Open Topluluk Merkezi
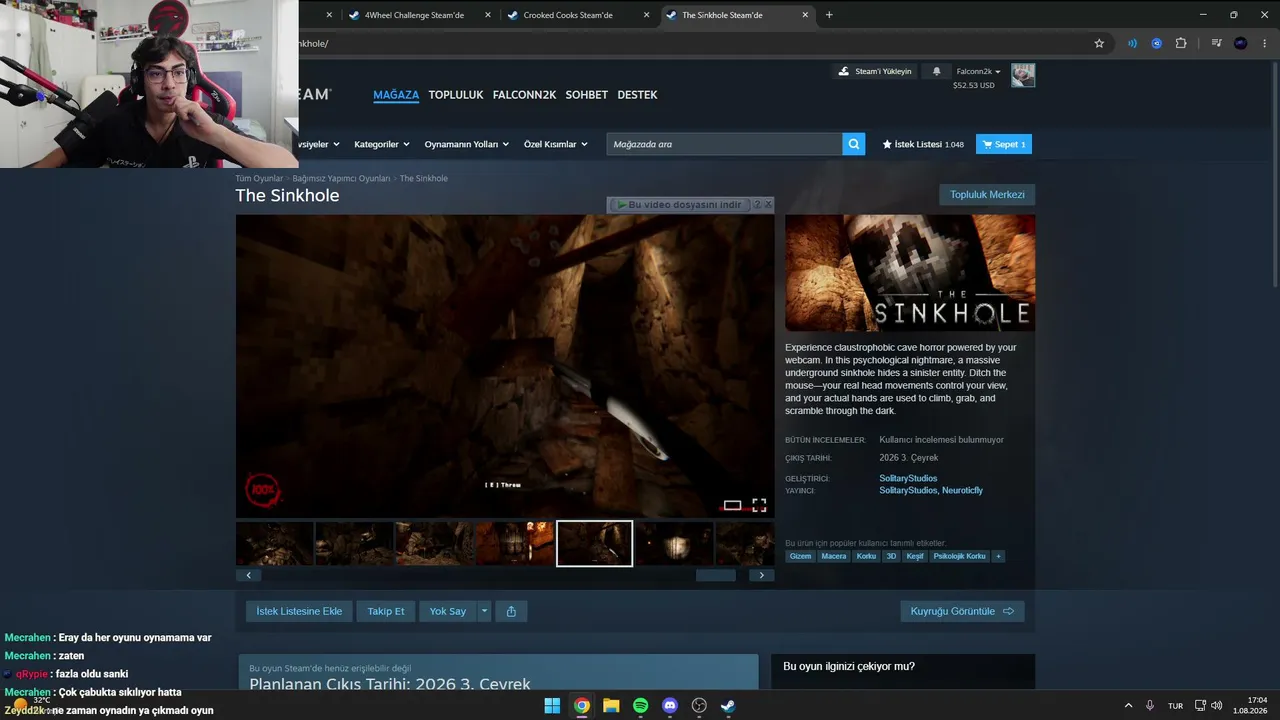The height and width of the screenshot is (720, 1280). (x=987, y=195)
